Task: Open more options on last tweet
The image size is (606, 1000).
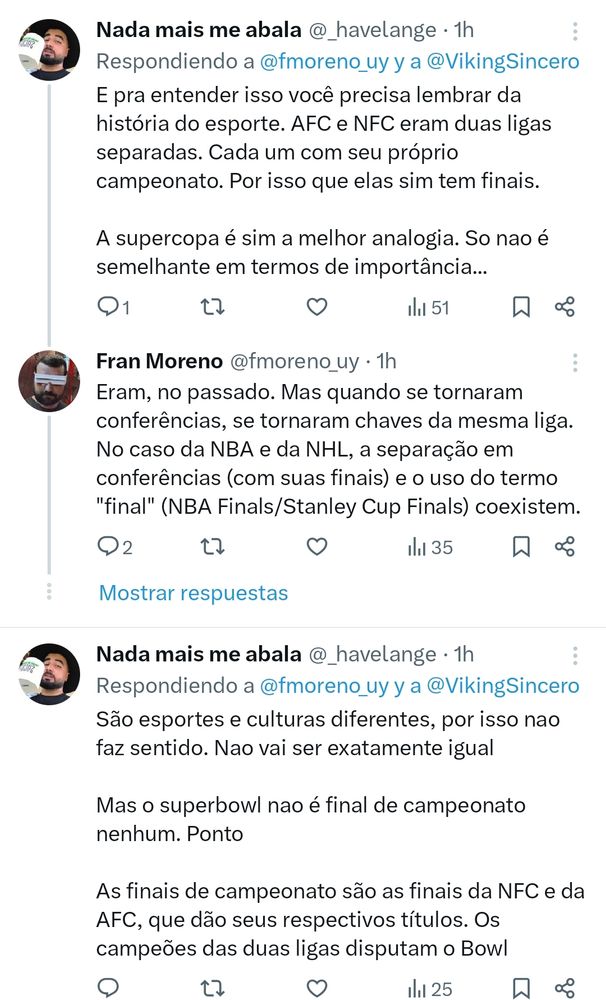Action: pos(574,655)
